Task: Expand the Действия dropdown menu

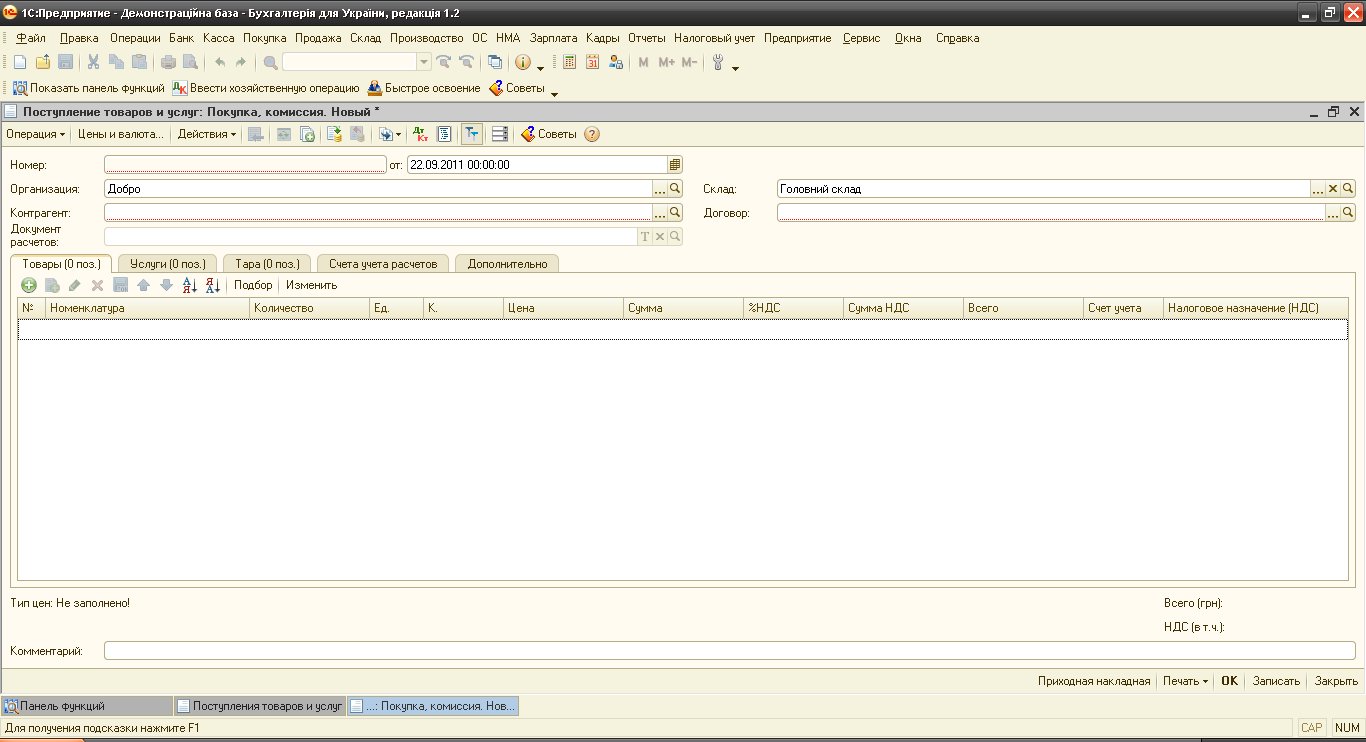Action: pos(207,134)
